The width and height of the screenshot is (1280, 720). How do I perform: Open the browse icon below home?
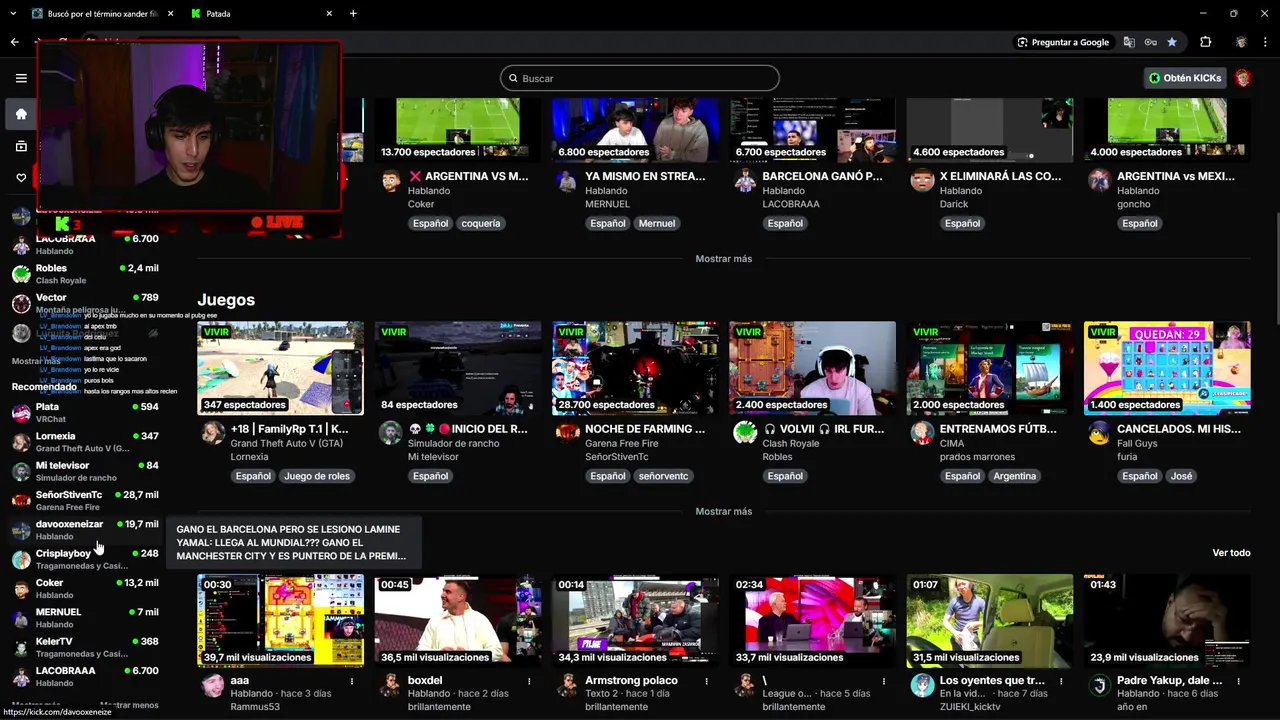21,146
